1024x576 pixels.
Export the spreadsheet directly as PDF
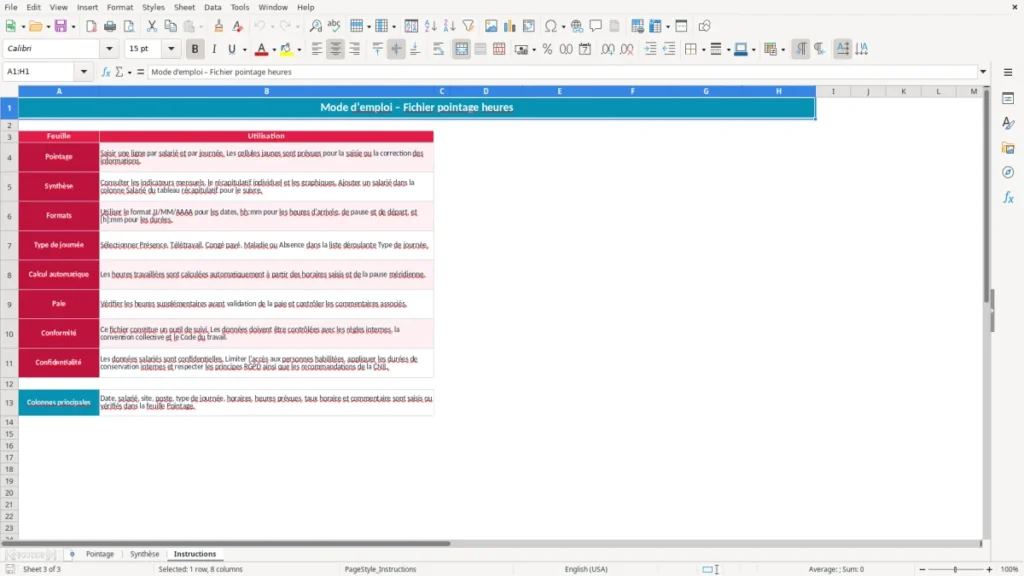tap(91, 26)
